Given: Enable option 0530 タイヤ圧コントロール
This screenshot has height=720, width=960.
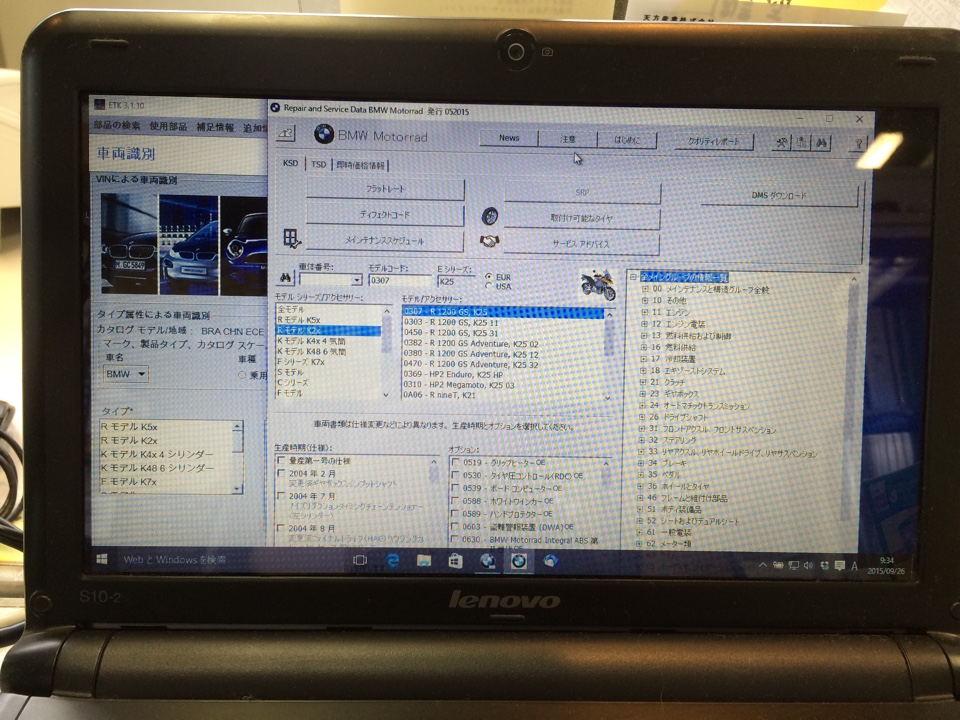Looking at the screenshot, I should (455, 475).
